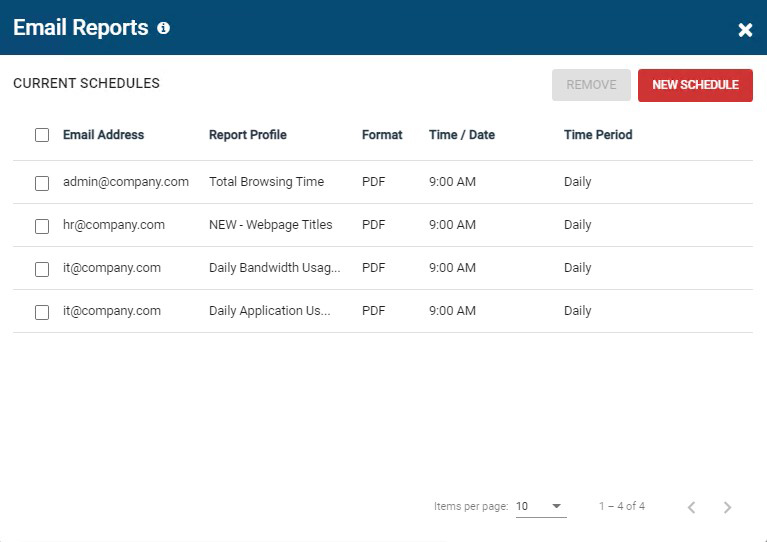Select the Daily Application Usage row checkbox
767x542 pixels.
click(x=42, y=313)
